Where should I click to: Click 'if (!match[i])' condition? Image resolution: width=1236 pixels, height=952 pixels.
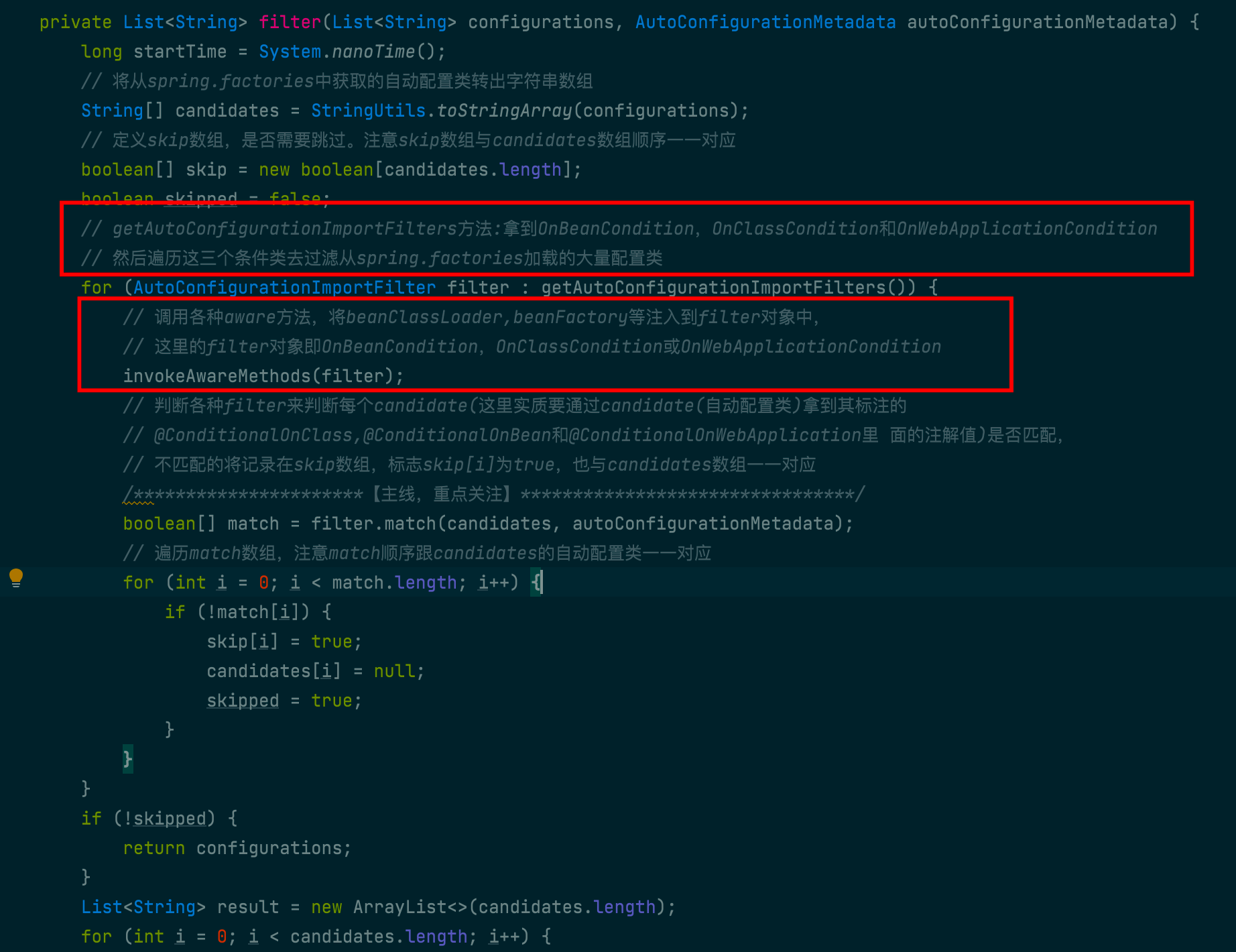[x=248, y=612]
